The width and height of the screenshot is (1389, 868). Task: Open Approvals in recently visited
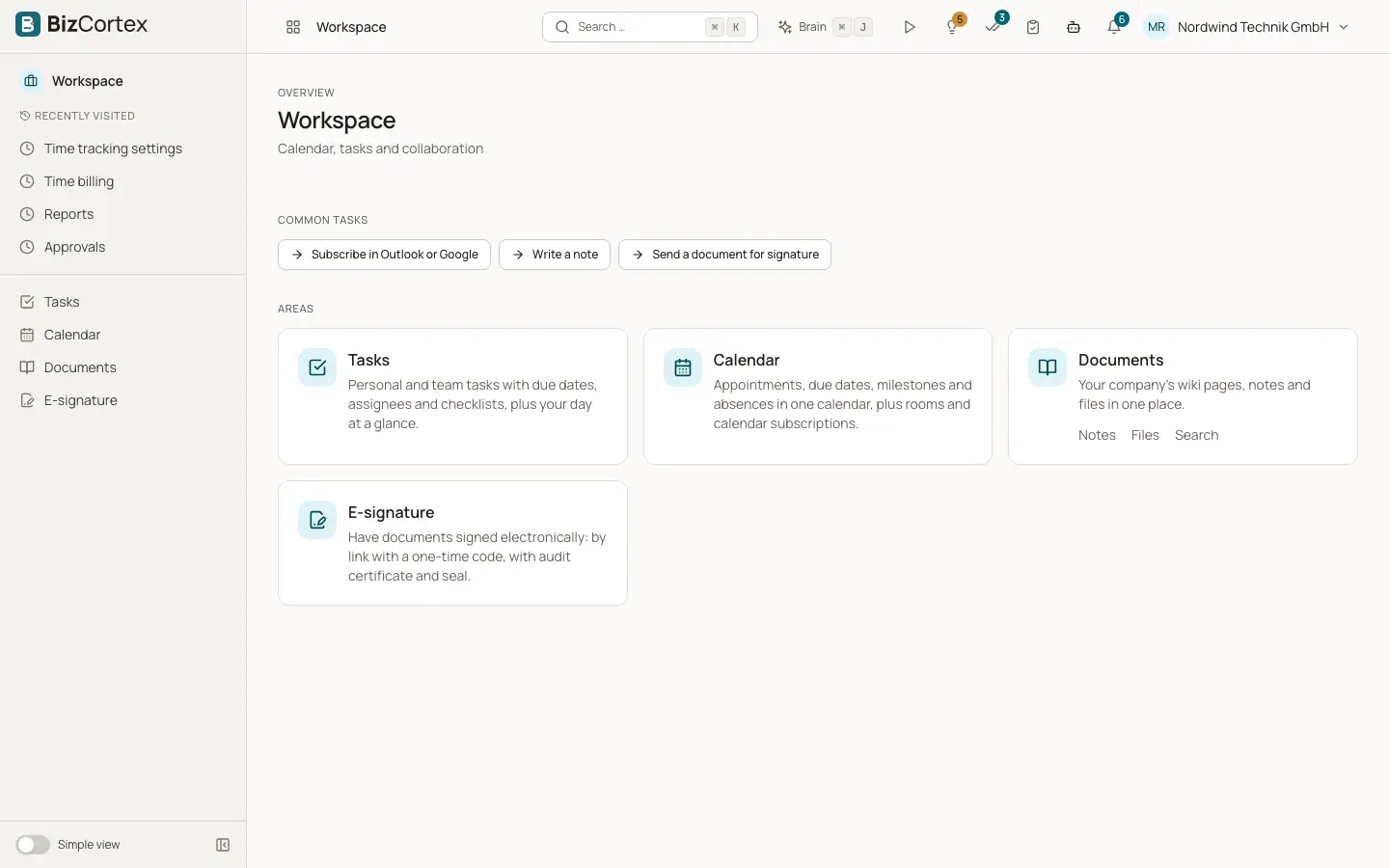(123, 247)
